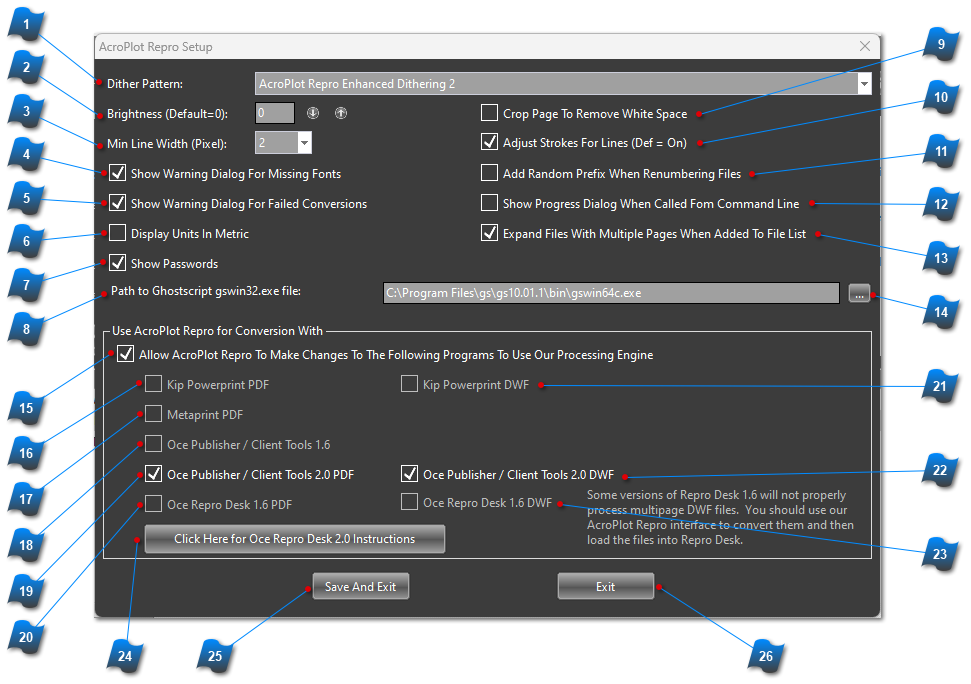Click Here for Oce Repro Desk 2.0 Instructions
971x684 pixels.
(295, 539)
